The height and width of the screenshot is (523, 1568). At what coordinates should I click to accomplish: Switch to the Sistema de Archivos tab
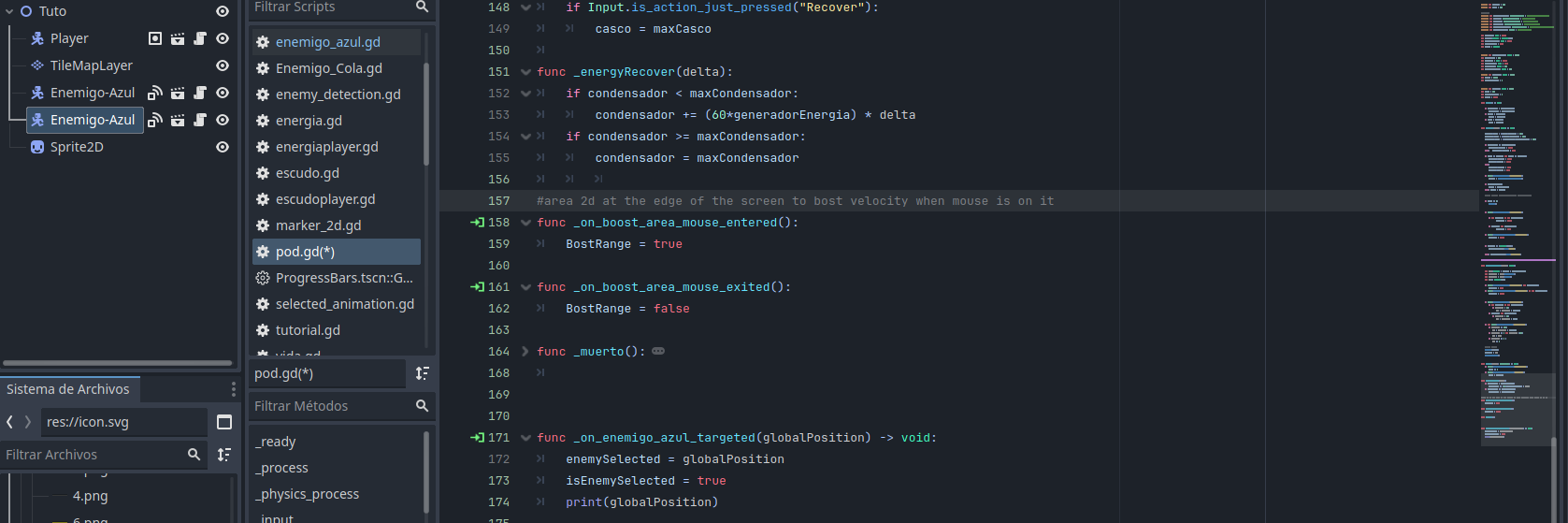pos(68,389)
